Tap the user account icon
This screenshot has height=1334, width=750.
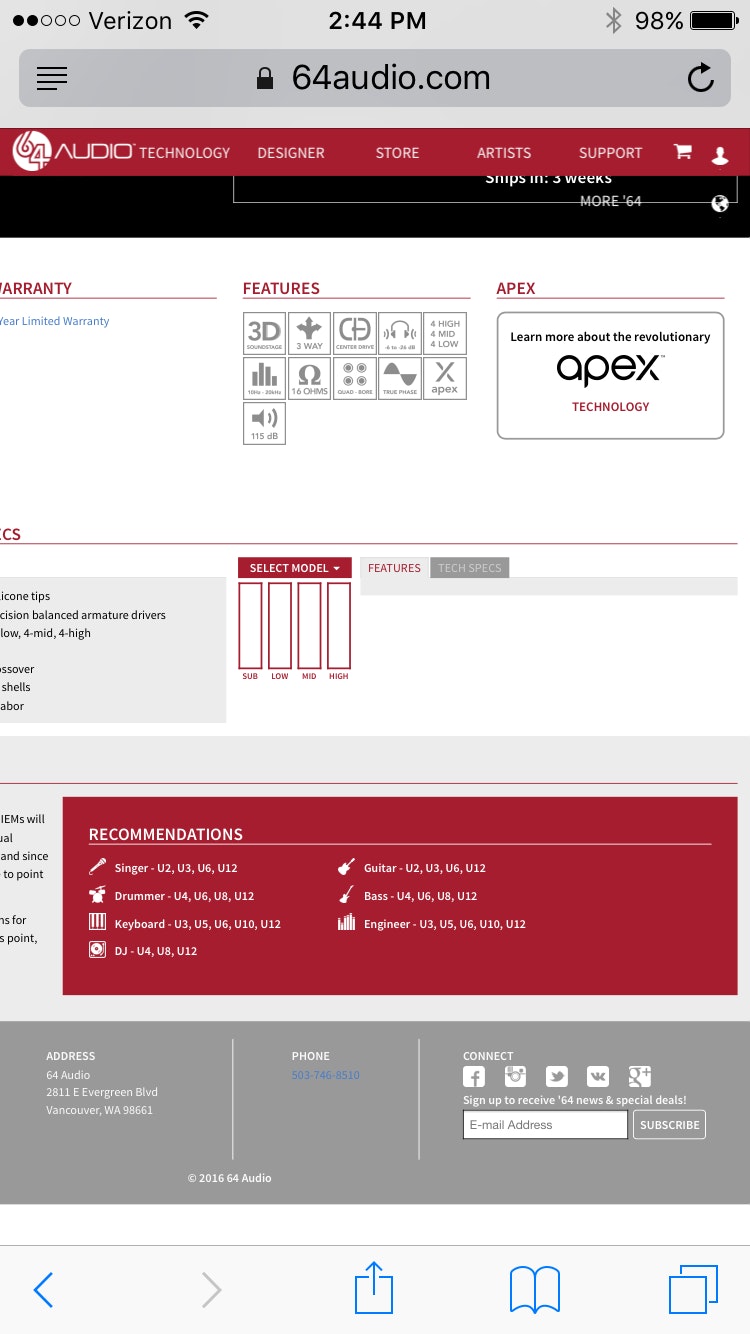pos(720,154)
